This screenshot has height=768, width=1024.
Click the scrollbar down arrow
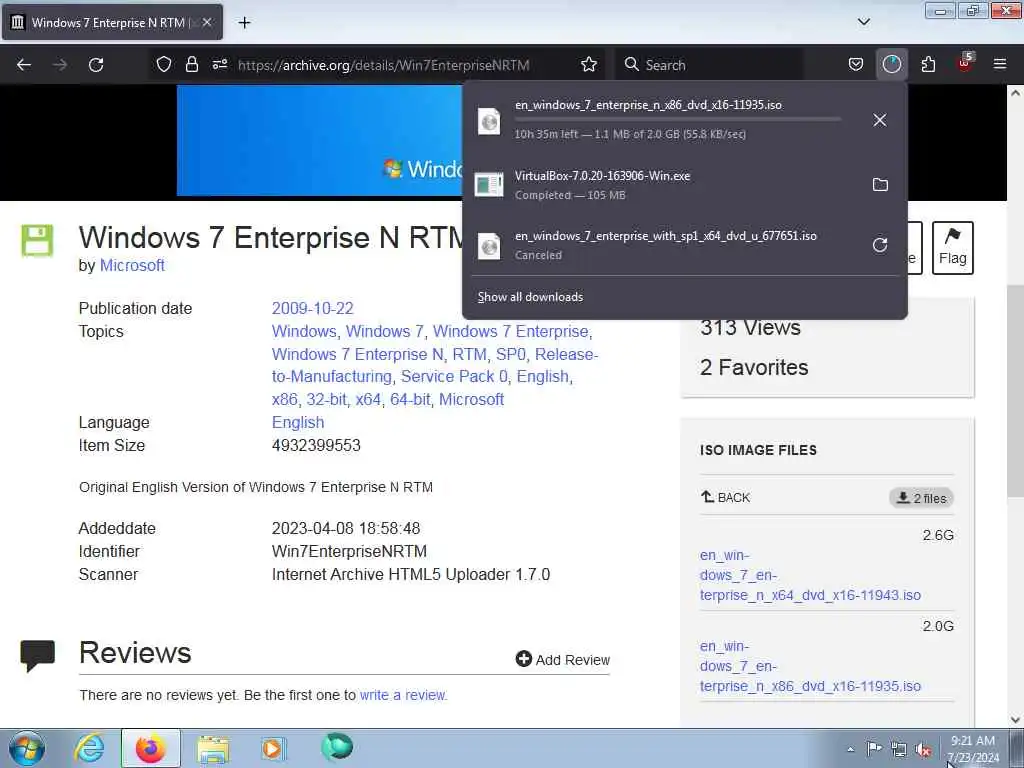1015,719
